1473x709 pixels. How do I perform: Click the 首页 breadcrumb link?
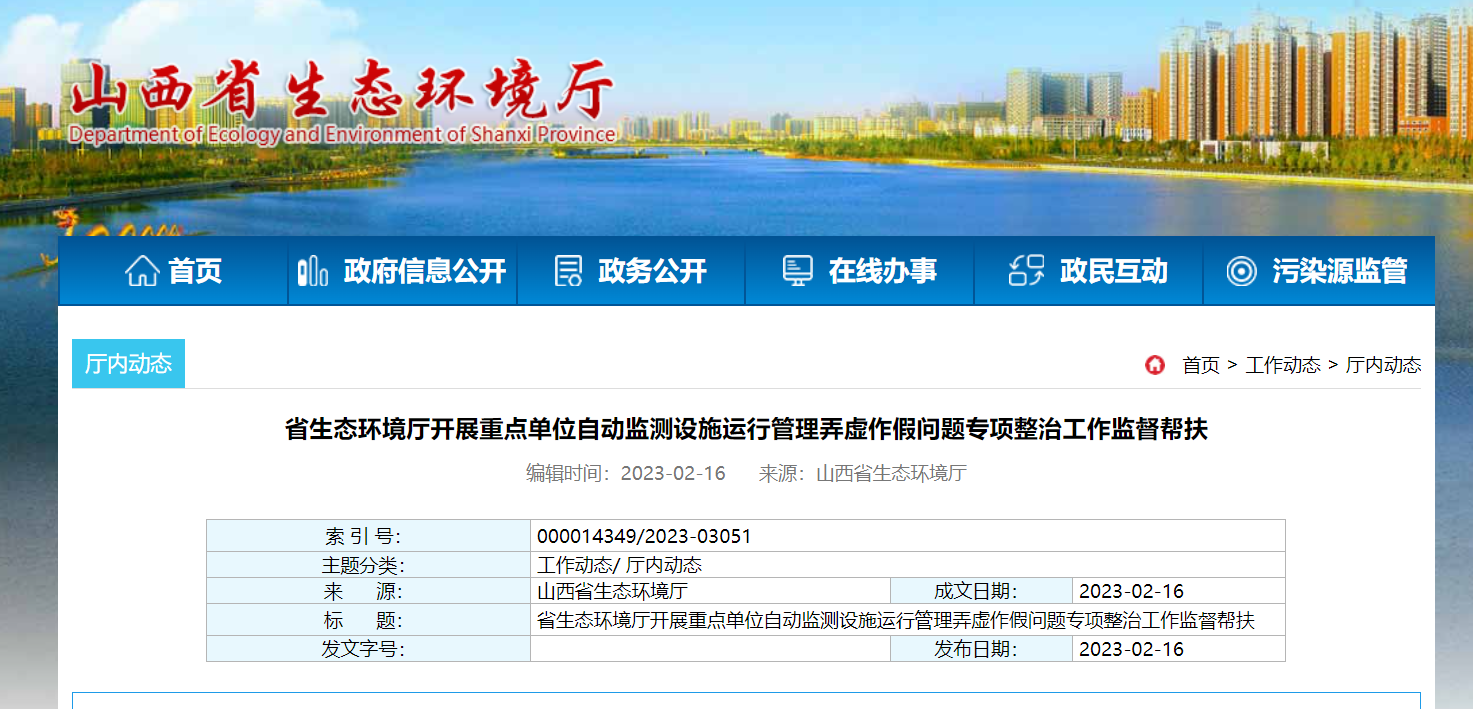[x=1201, y=365]
